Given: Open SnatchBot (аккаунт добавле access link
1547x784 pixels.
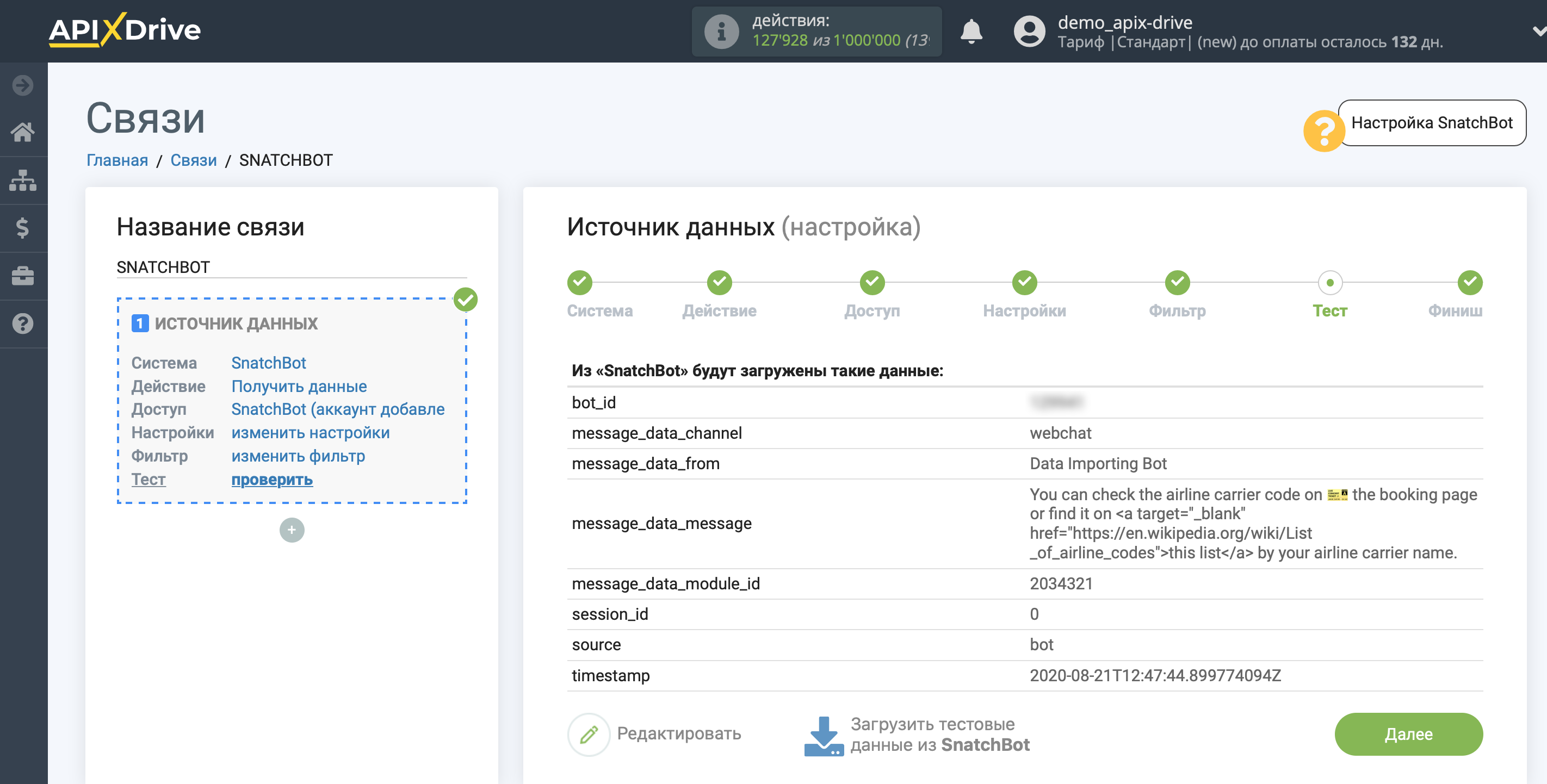Looking at the screenshot, I should tap(337, 409).
